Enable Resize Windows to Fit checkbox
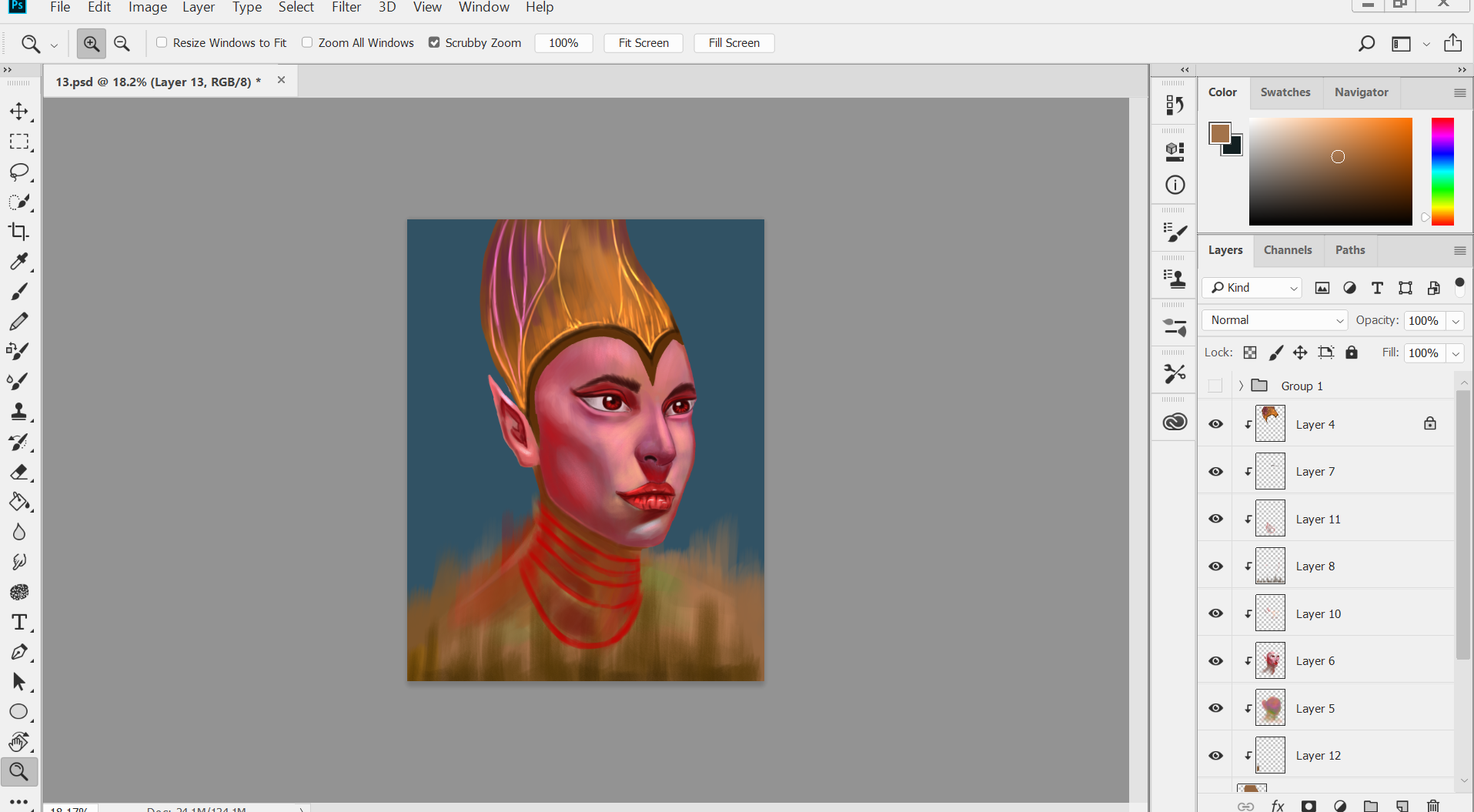 (162, 42)
